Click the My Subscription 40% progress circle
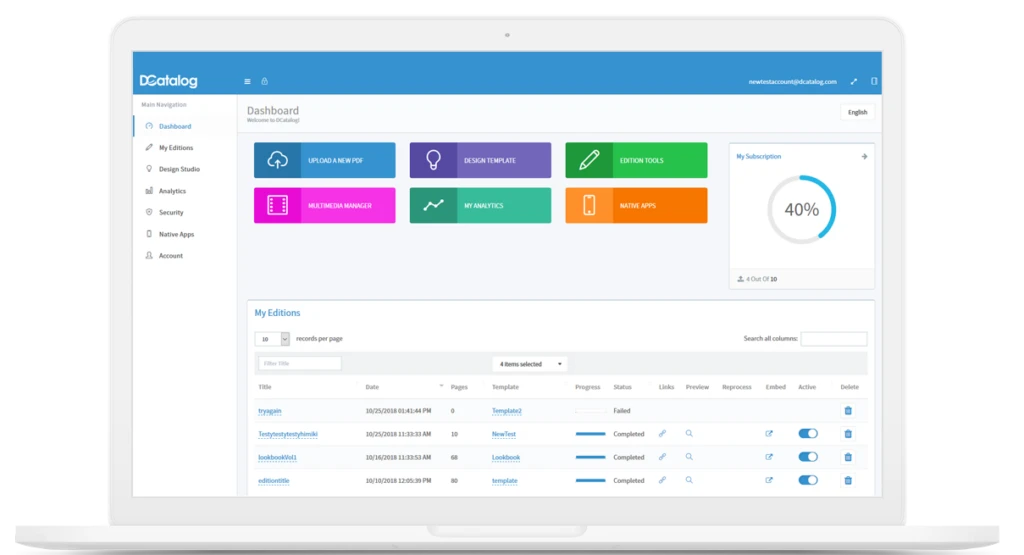 801,210
